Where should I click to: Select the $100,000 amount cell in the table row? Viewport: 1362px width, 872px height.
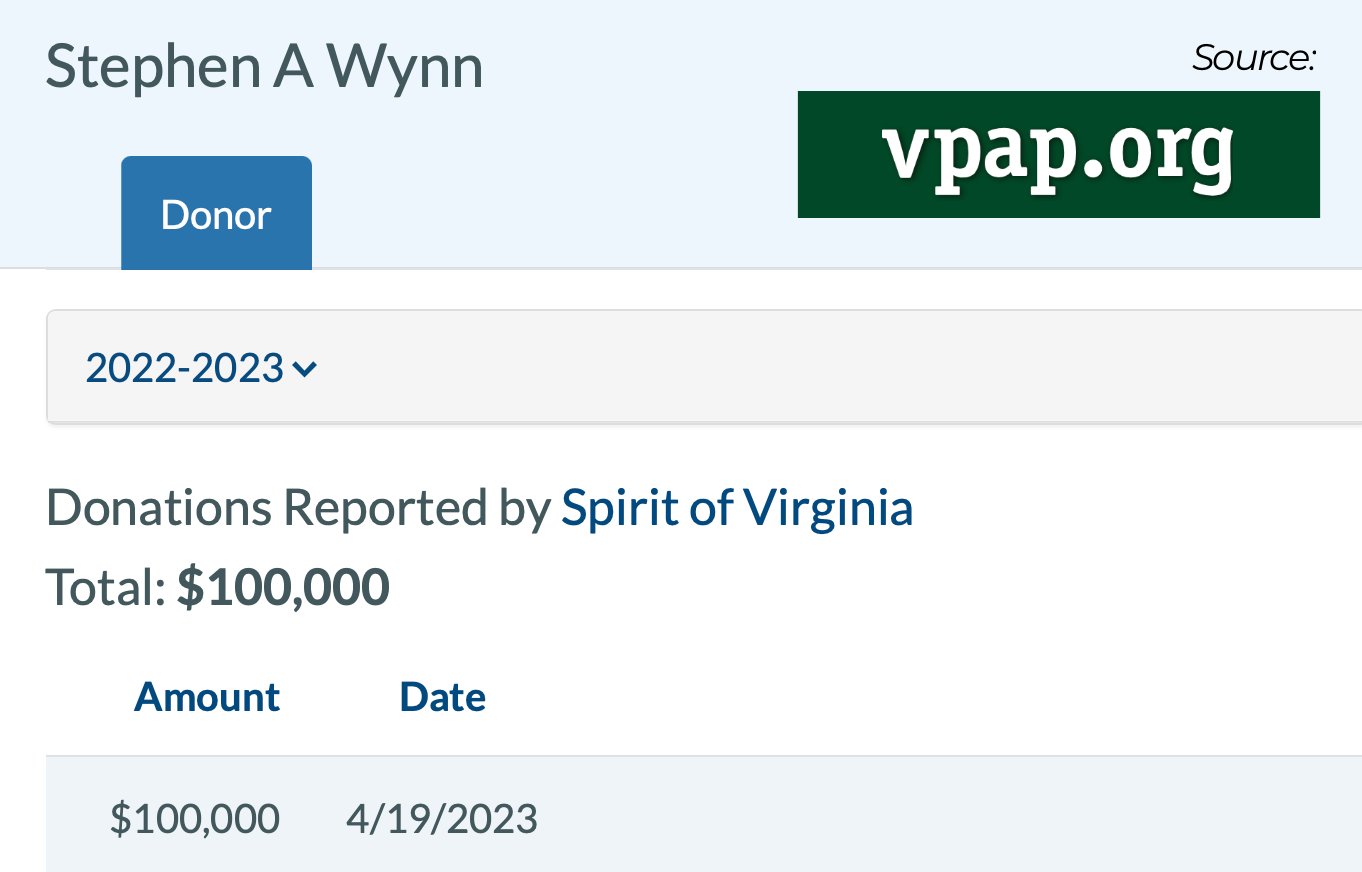coord(195,818)
